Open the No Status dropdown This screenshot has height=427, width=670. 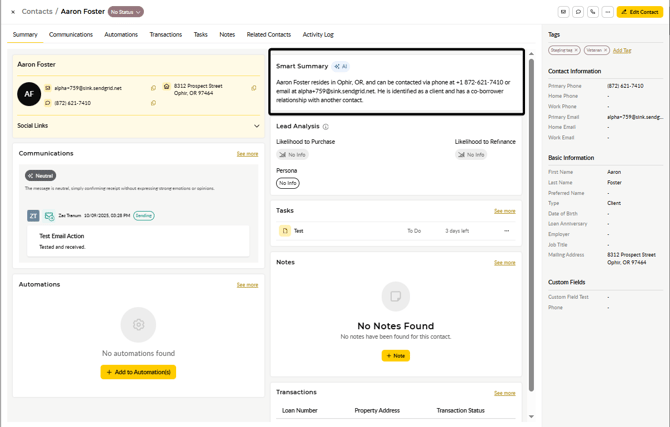(125, 12)
